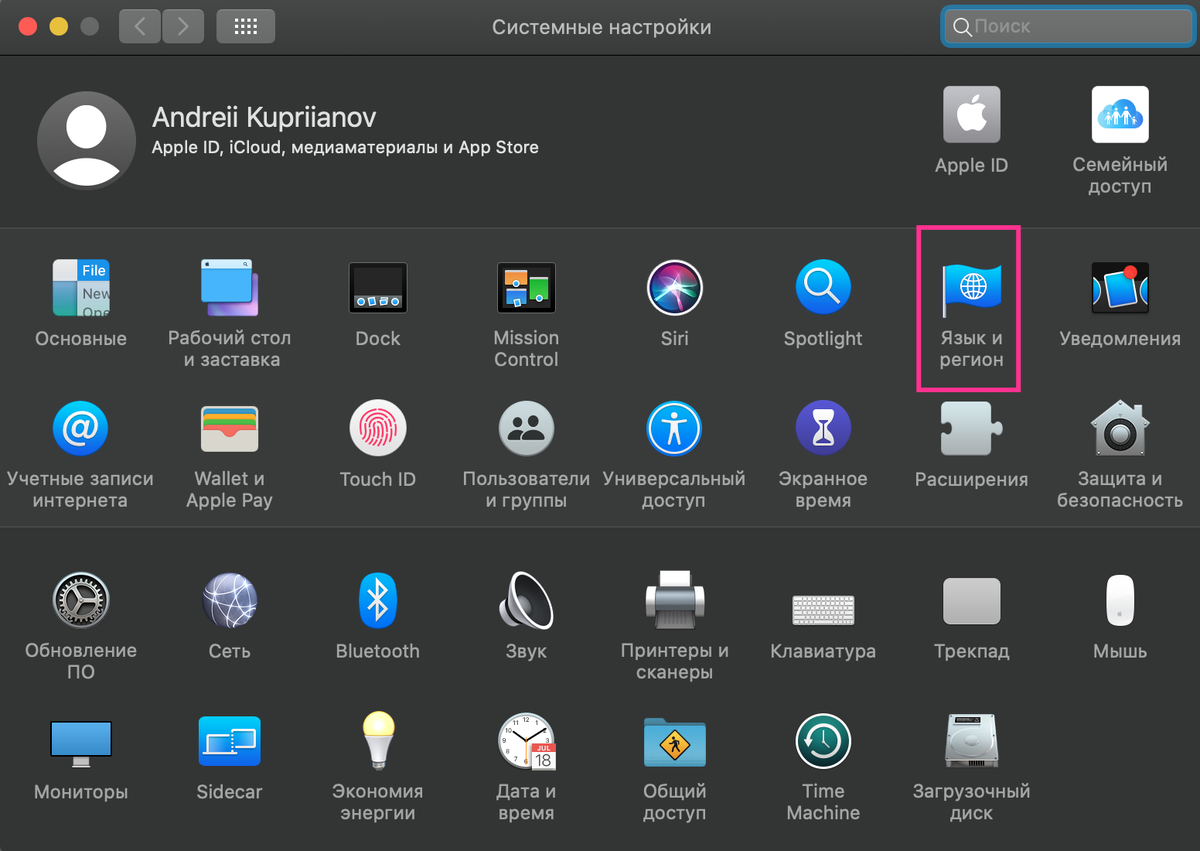
Task: Click the Поиск search field
Action: 1066,27
